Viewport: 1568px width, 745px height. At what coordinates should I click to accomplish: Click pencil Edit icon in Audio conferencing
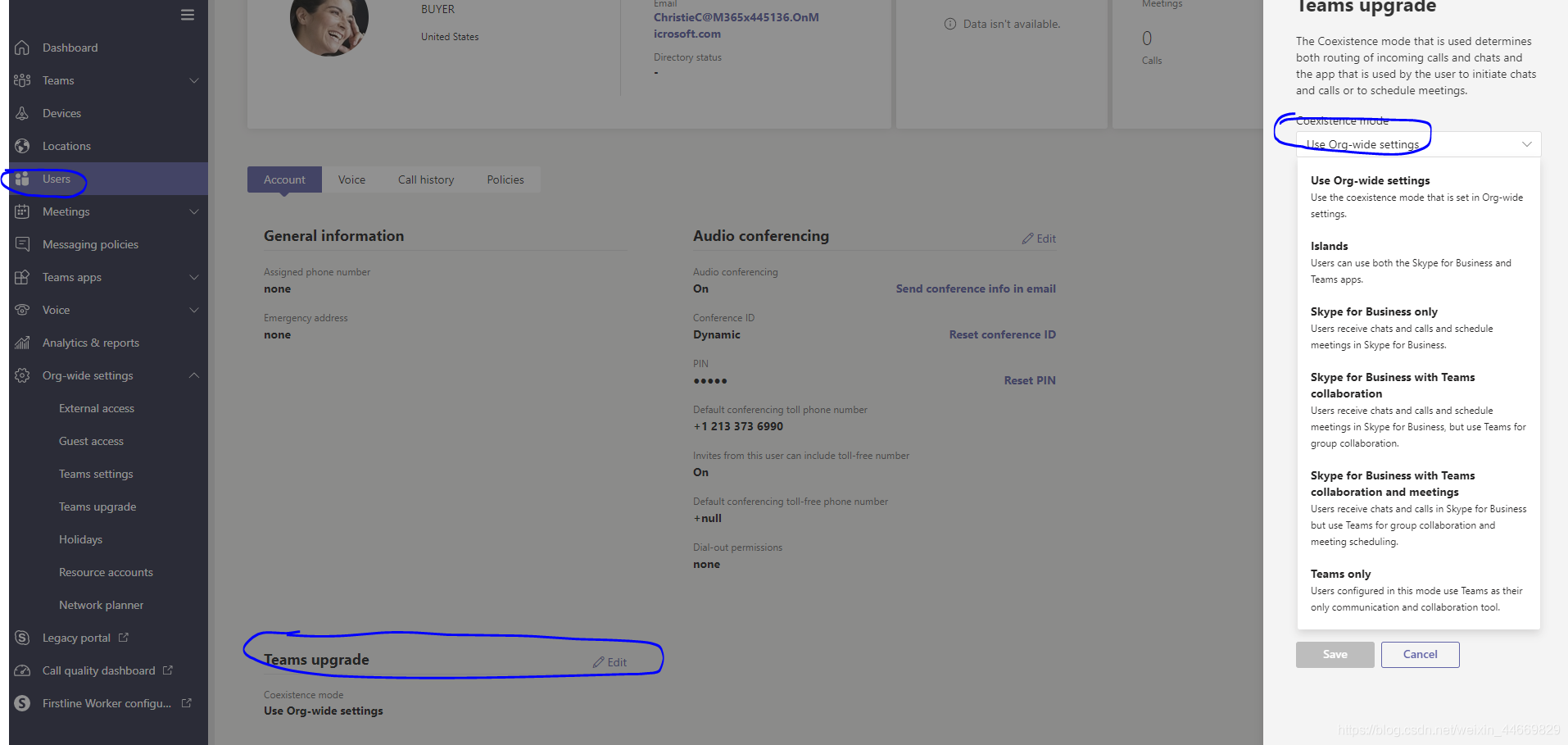pos(1027,238)
